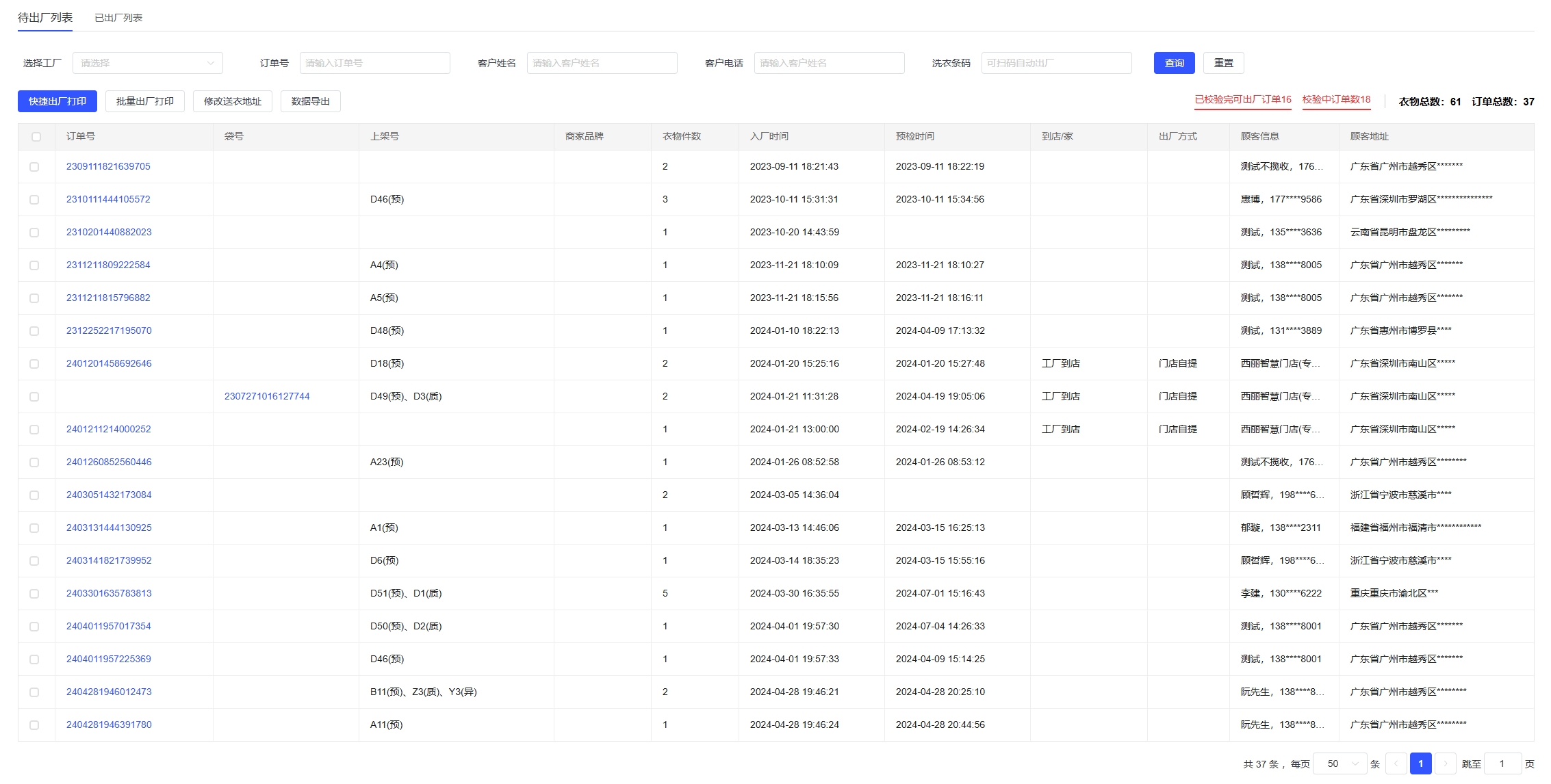Viewport: 1551px width, 784px height.
Task: Go to next page arrow
Action: click(1445, 763)
